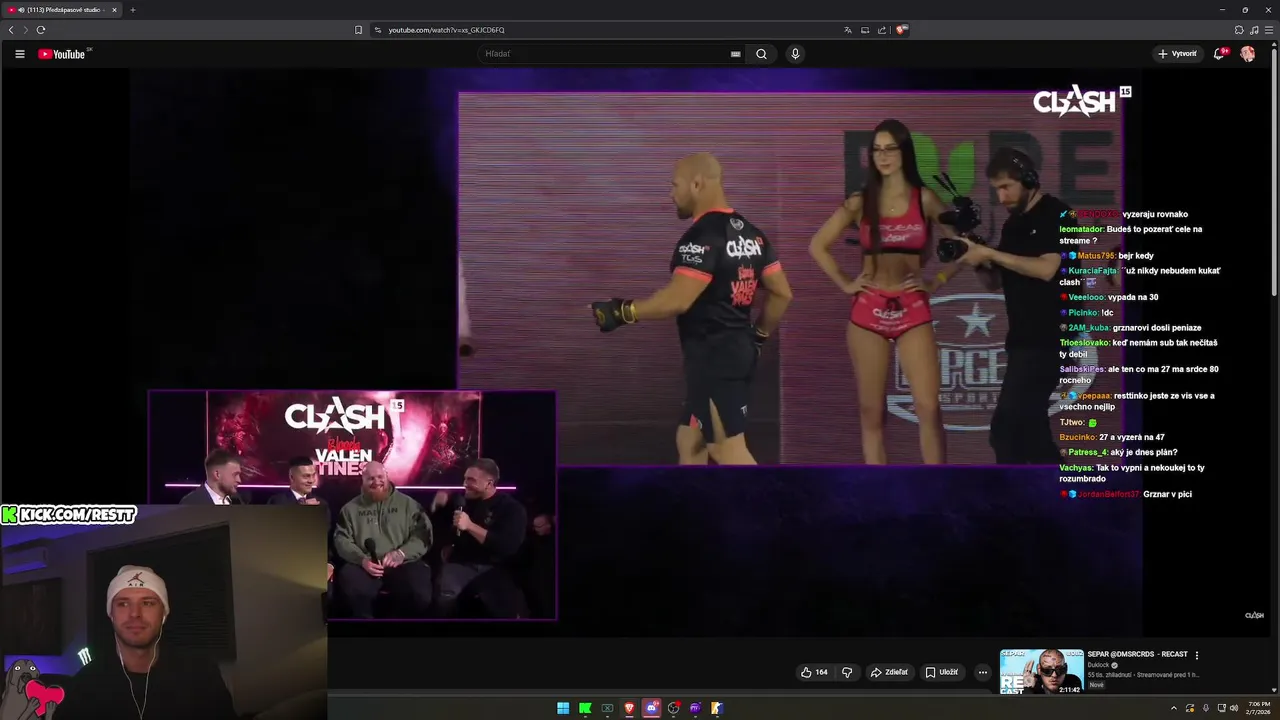Open the YouTube hamburger guide menu
The image size is (1280, 720).
(20, 54)
